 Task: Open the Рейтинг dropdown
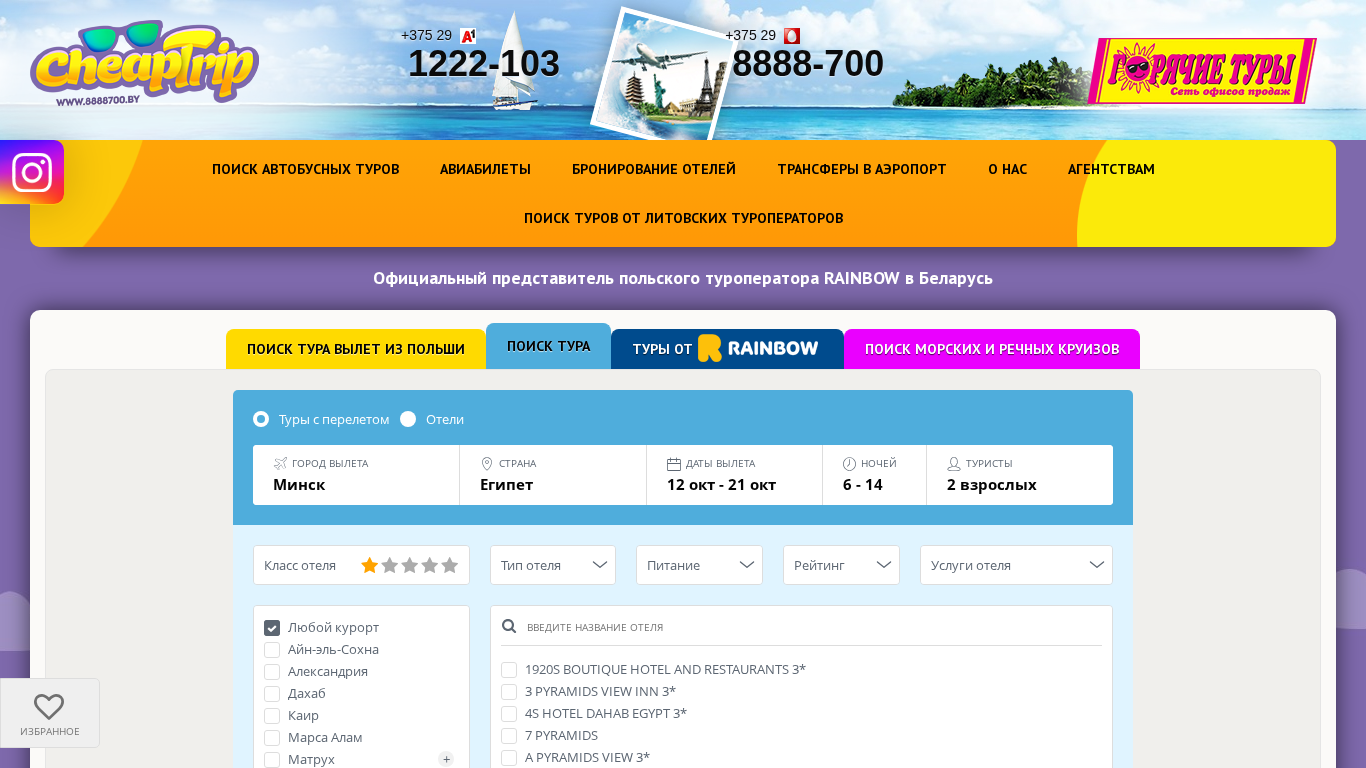(841, 565)
